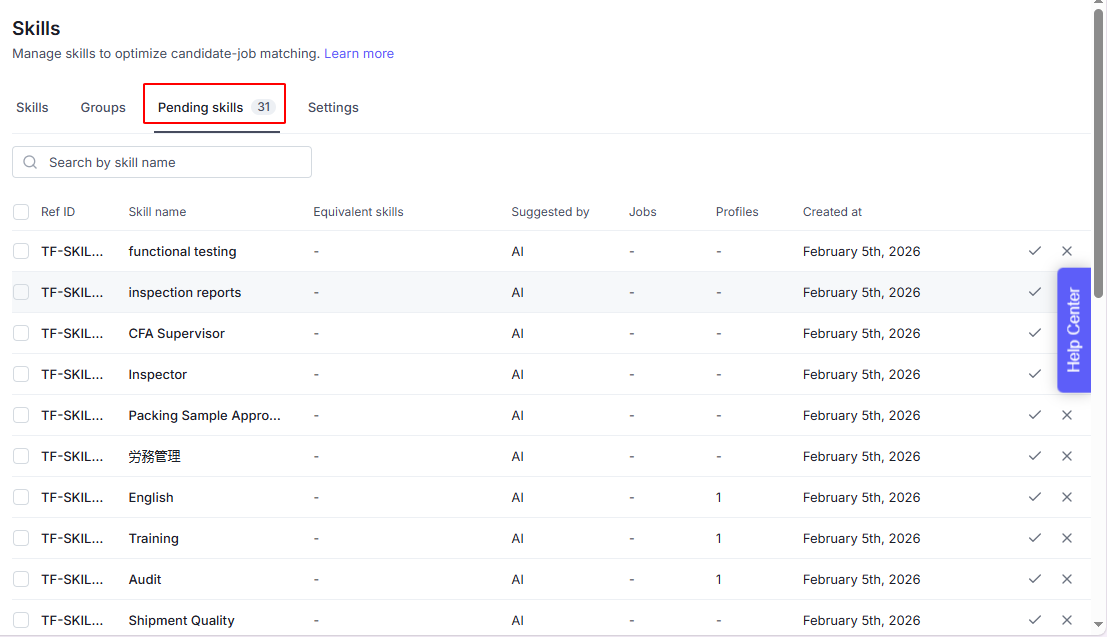Viewport: 1107px width, 637px height.
Task: Go to the Settings tab
Action: coord(333,107)
